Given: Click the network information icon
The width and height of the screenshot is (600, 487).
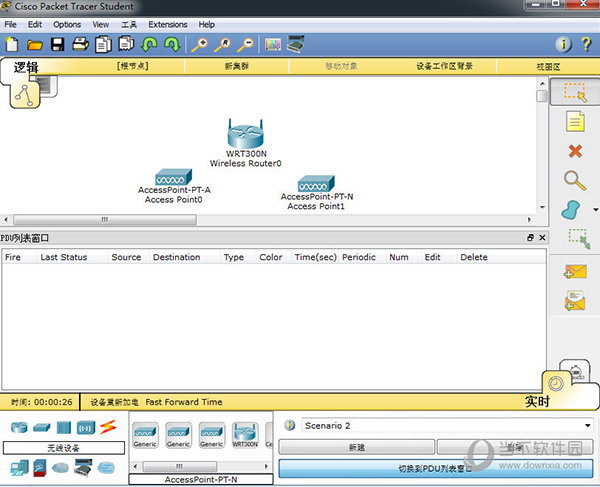Looking at the screenshot, I should coord(563,45).
